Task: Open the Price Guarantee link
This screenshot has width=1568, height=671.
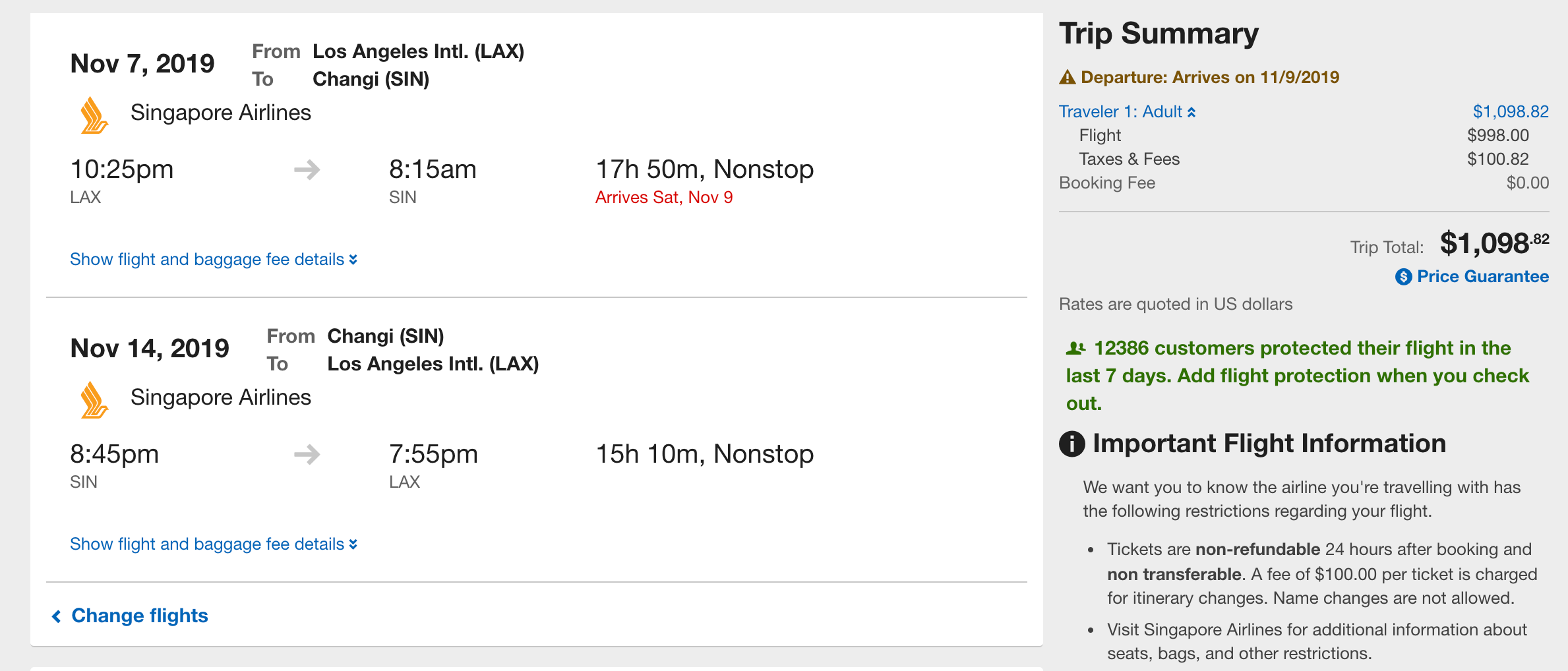Action: (x=1482, y=277)
